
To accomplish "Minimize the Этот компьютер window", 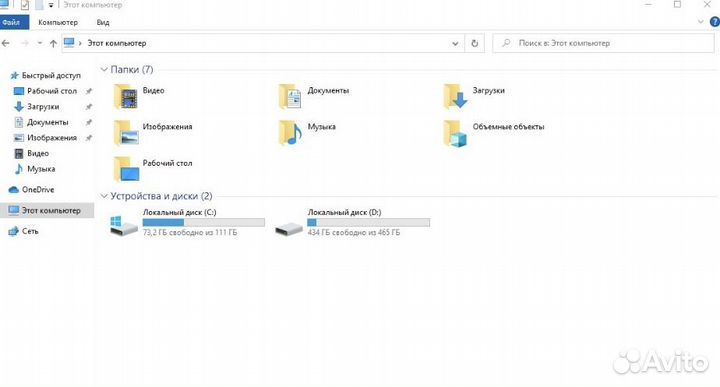I will point(648,5).
